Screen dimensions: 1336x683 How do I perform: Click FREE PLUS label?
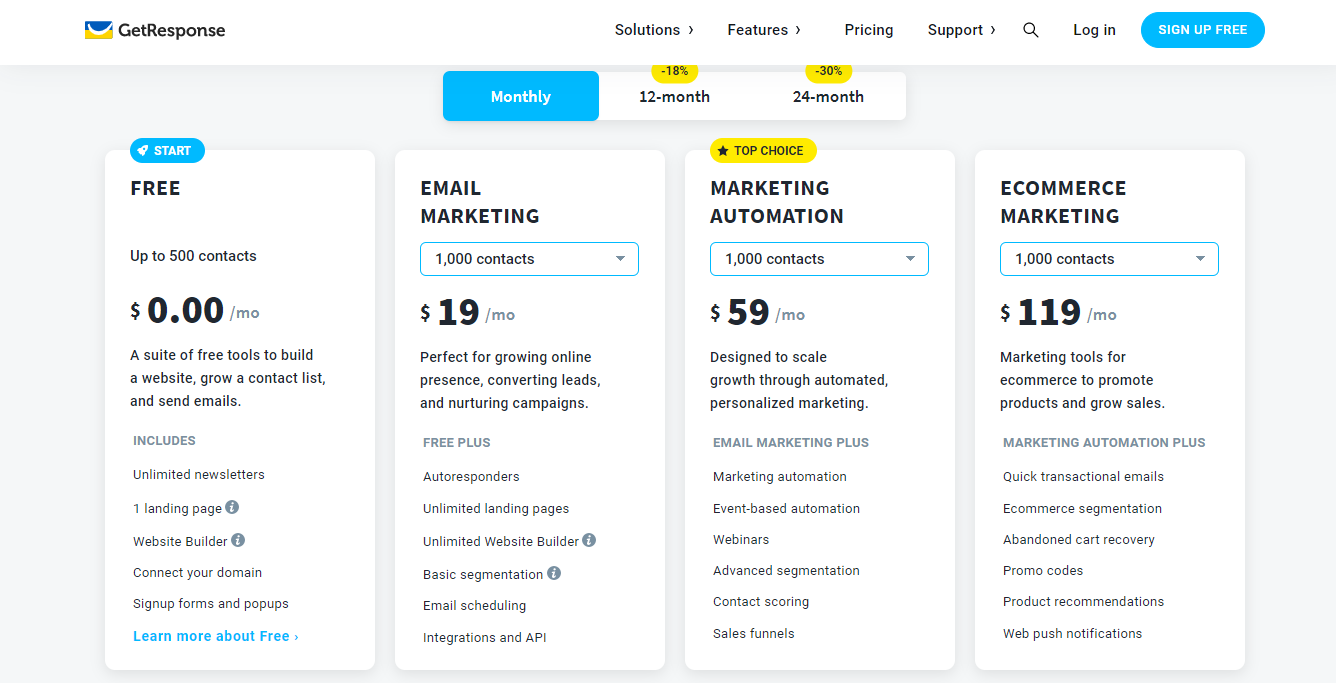(457, 442)
